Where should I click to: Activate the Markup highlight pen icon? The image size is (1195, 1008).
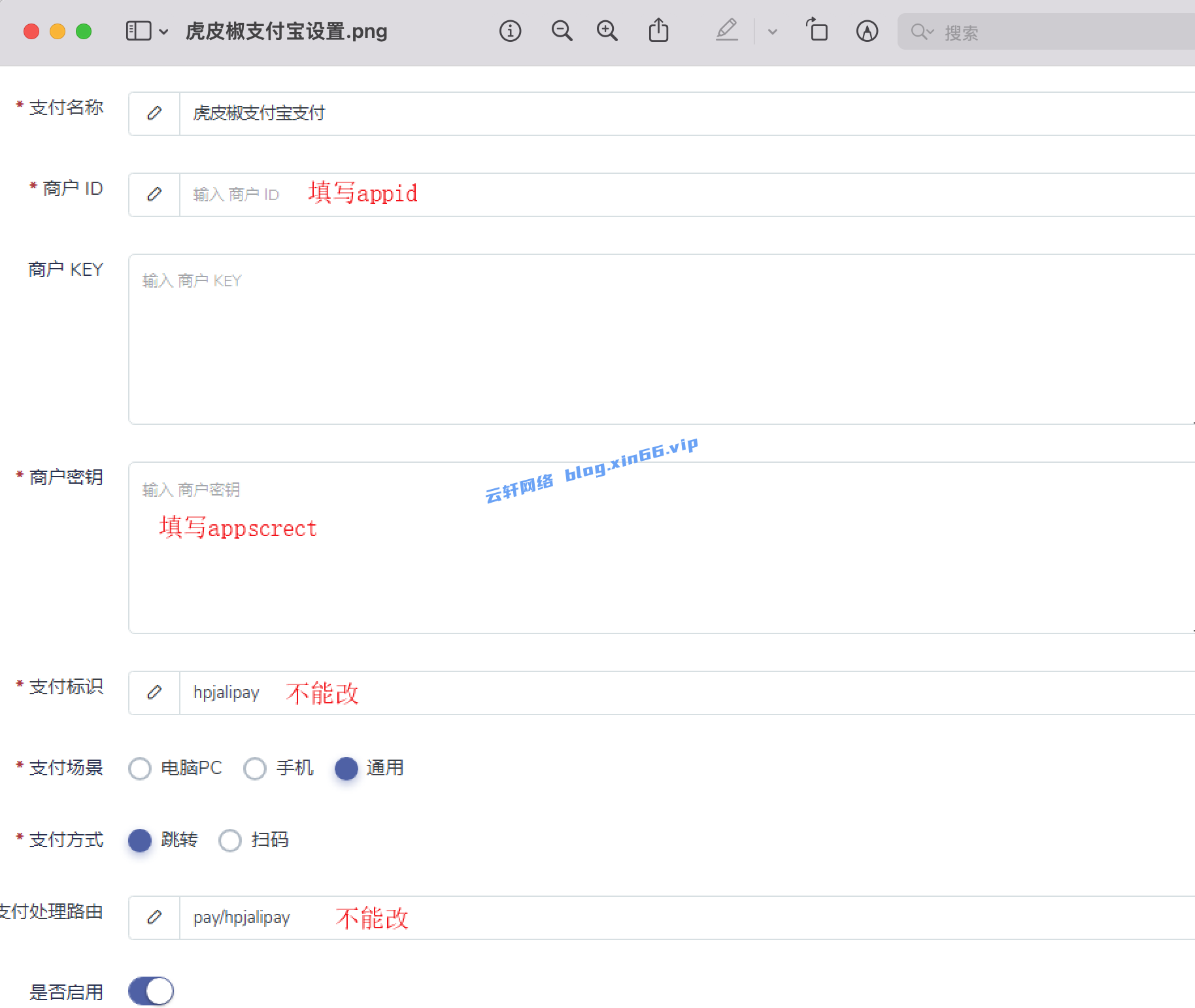(x=727, y=30)
